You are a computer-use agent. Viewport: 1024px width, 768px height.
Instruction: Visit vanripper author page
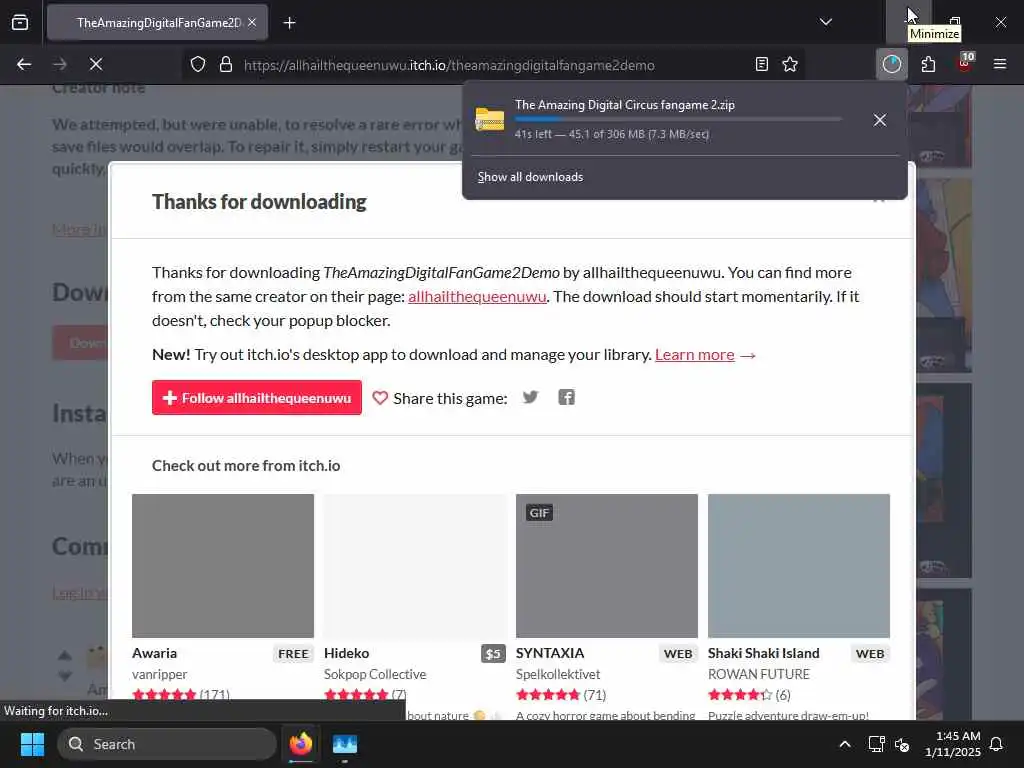(159, 674)
